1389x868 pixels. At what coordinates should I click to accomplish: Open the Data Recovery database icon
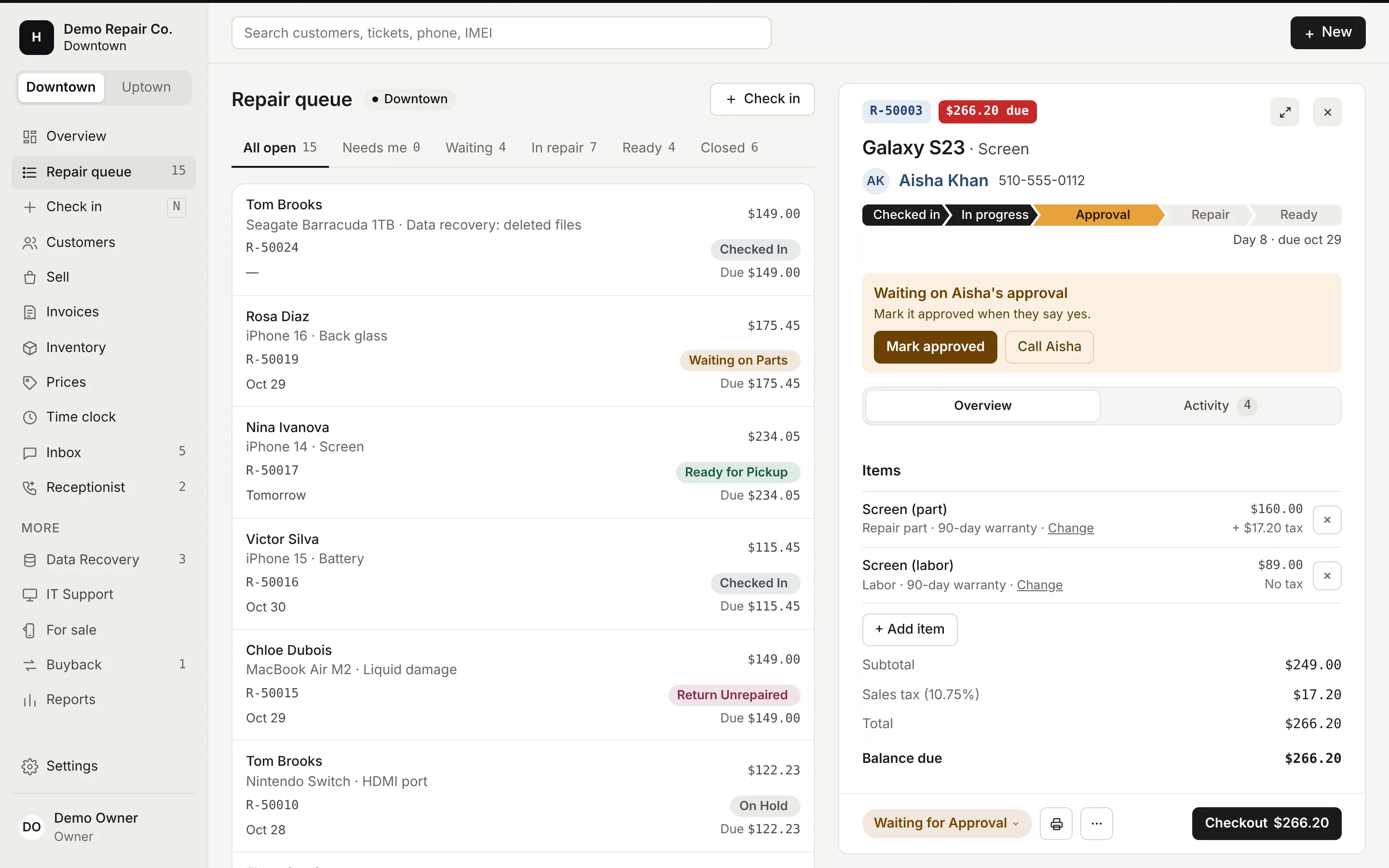pyautogui.click(x=30, y=560)
